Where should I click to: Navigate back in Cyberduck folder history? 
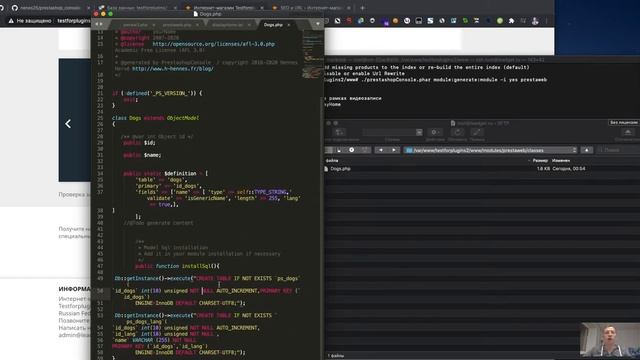(381, 150)
